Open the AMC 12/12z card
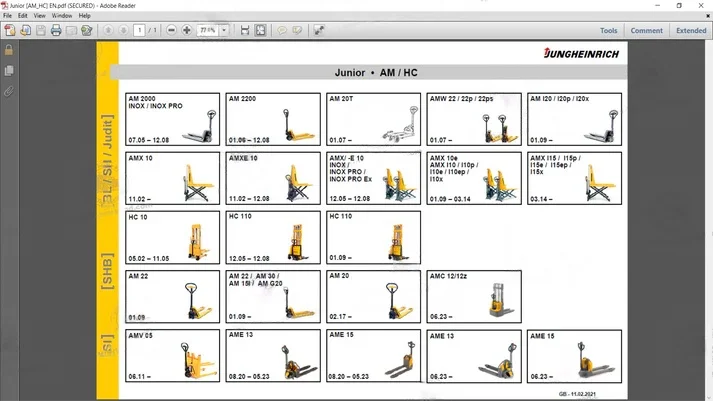Viewport: 713px width, 401px height. [x=474, y=296]
